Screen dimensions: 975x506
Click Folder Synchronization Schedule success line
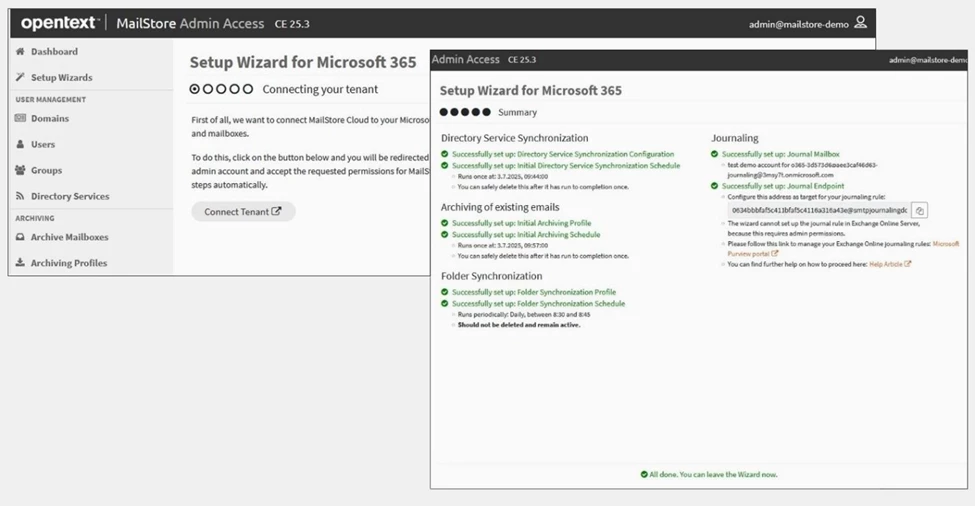pyautogui.click(x=538, y=304)
